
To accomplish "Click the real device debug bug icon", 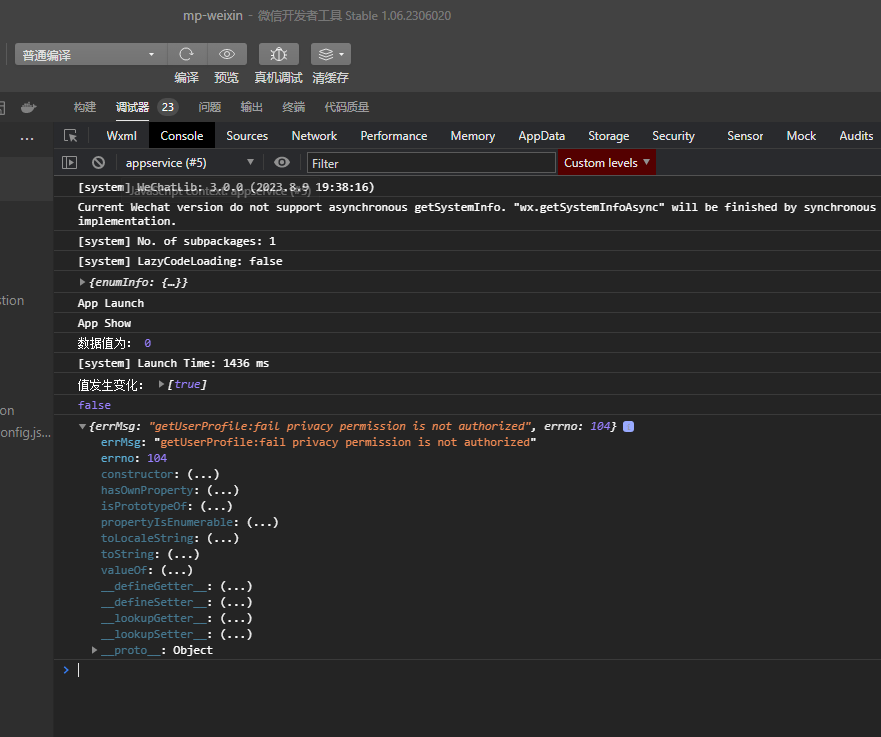I will click(x=279, y=54).
